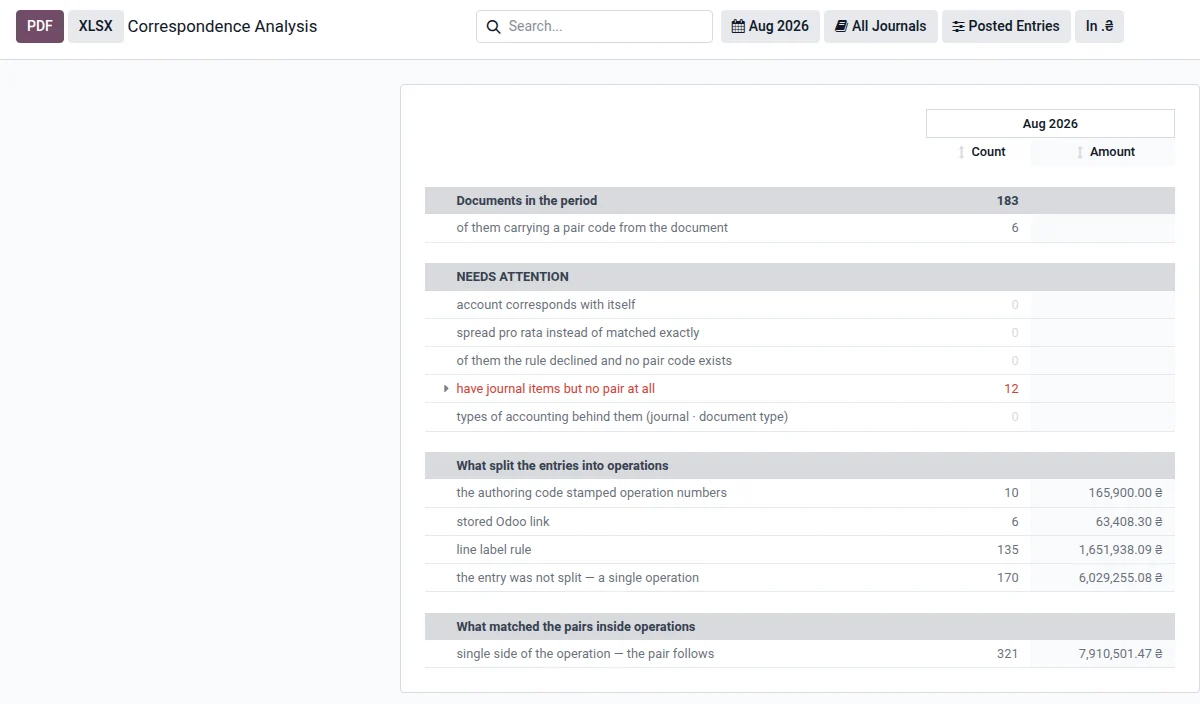This screenshot has height=704, width=1200.
Task: Open the "In .₴" currency rounding dropdown
Action: pyautogui.click(x=1099, y=27)
